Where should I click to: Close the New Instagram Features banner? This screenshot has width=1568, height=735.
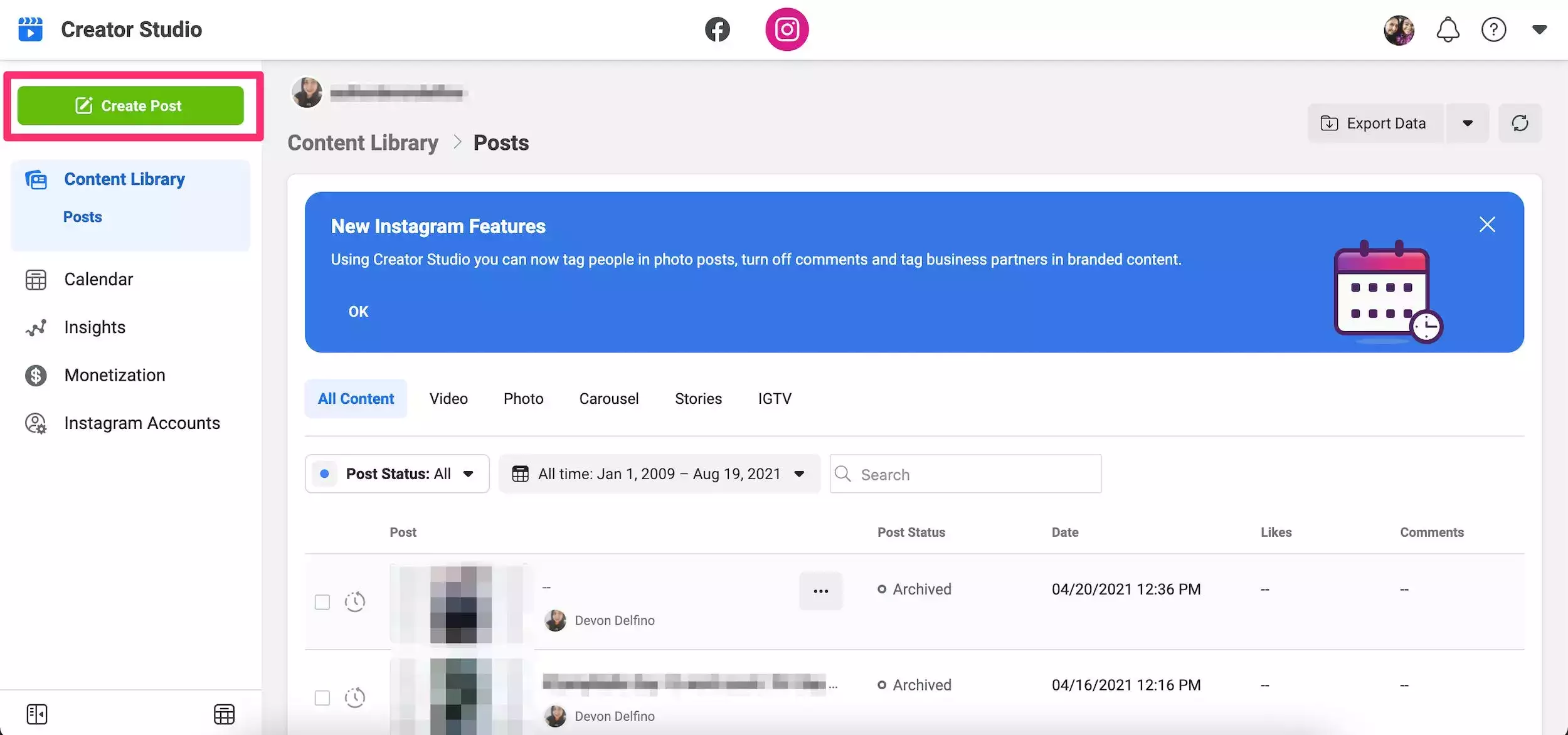(x=1487, y=225)
